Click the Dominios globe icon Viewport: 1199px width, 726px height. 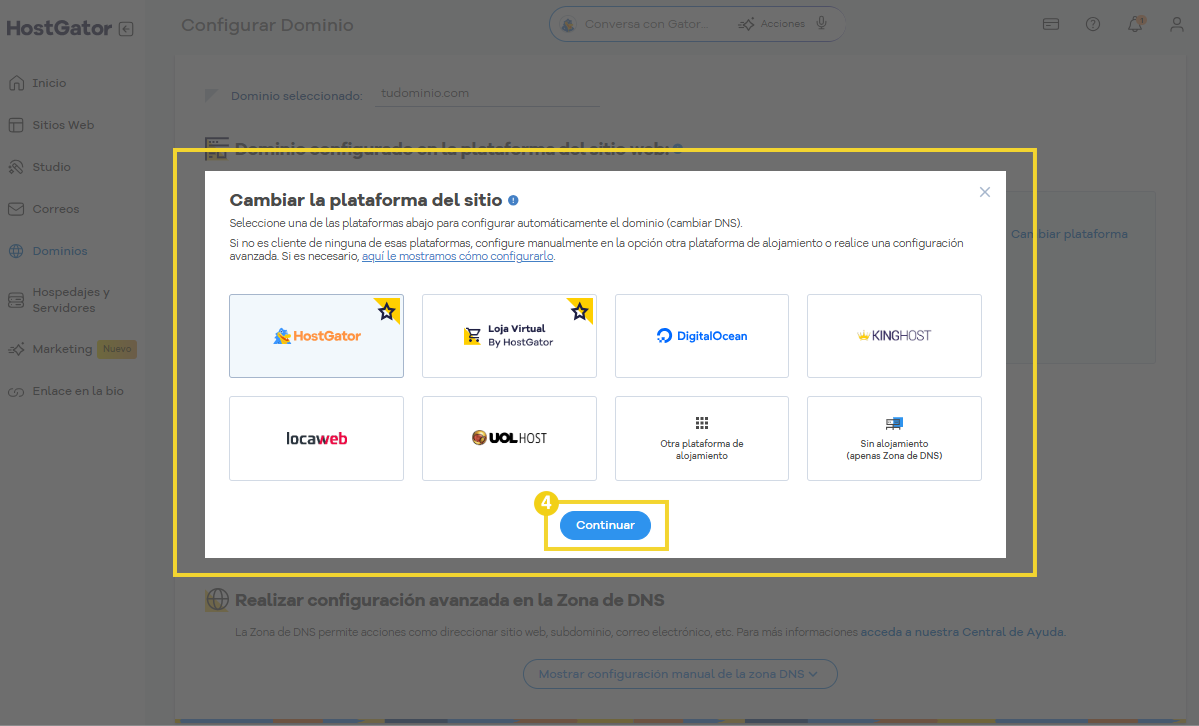coord(16,251)
